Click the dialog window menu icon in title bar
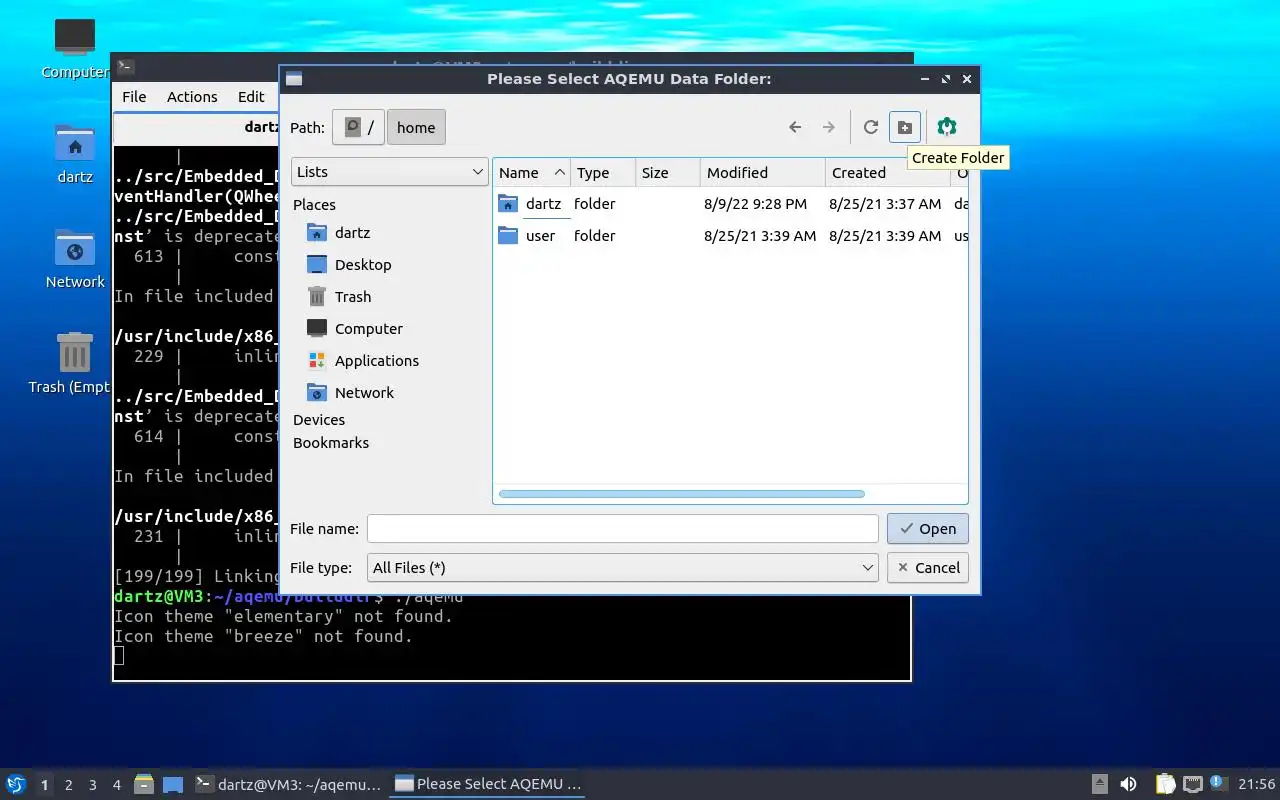The width and height of the screenshot is (1280, 800). (x=294, y=79)
